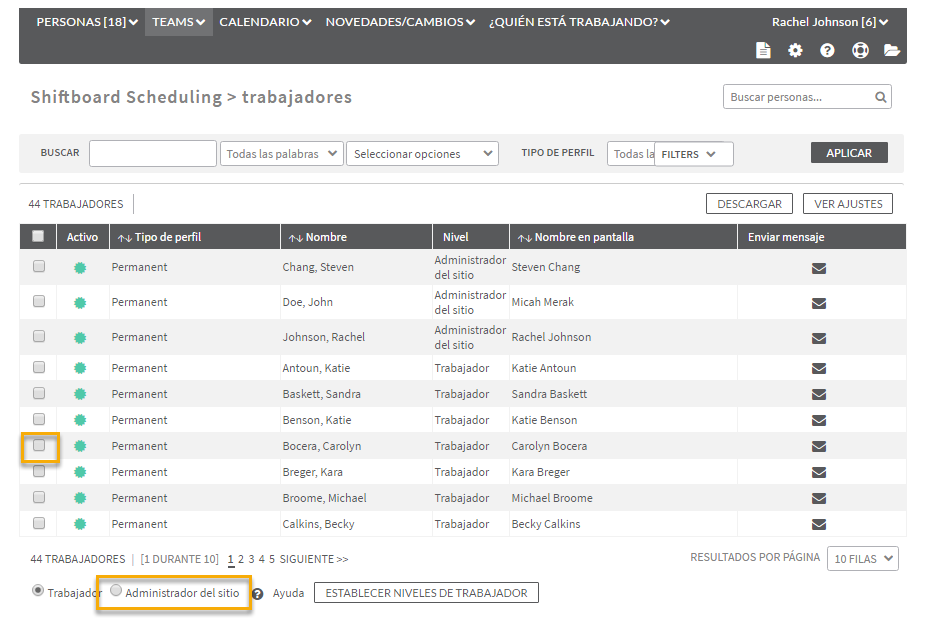The width and height of the screenshot is (929, 619).
Task: Click the APLICAR button
Action: [x=849, y=153]
